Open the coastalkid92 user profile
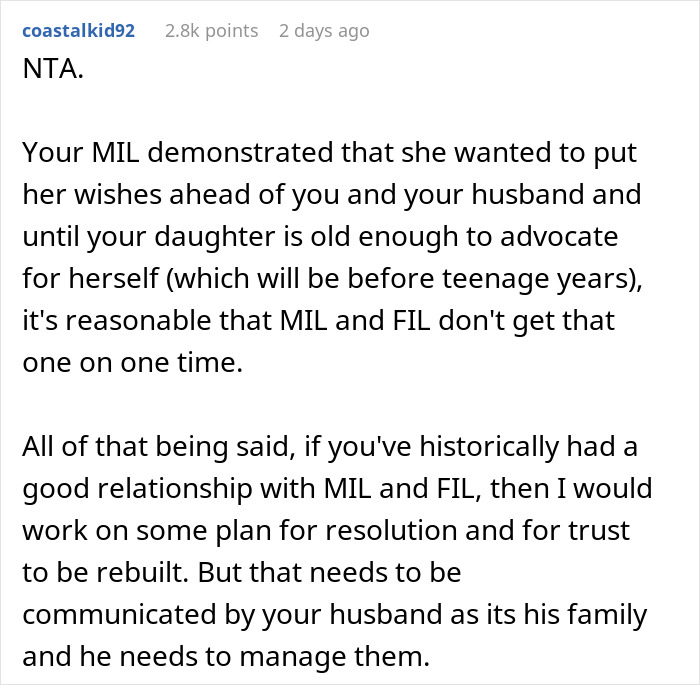The image size is (700, 685). pos(82,31)
